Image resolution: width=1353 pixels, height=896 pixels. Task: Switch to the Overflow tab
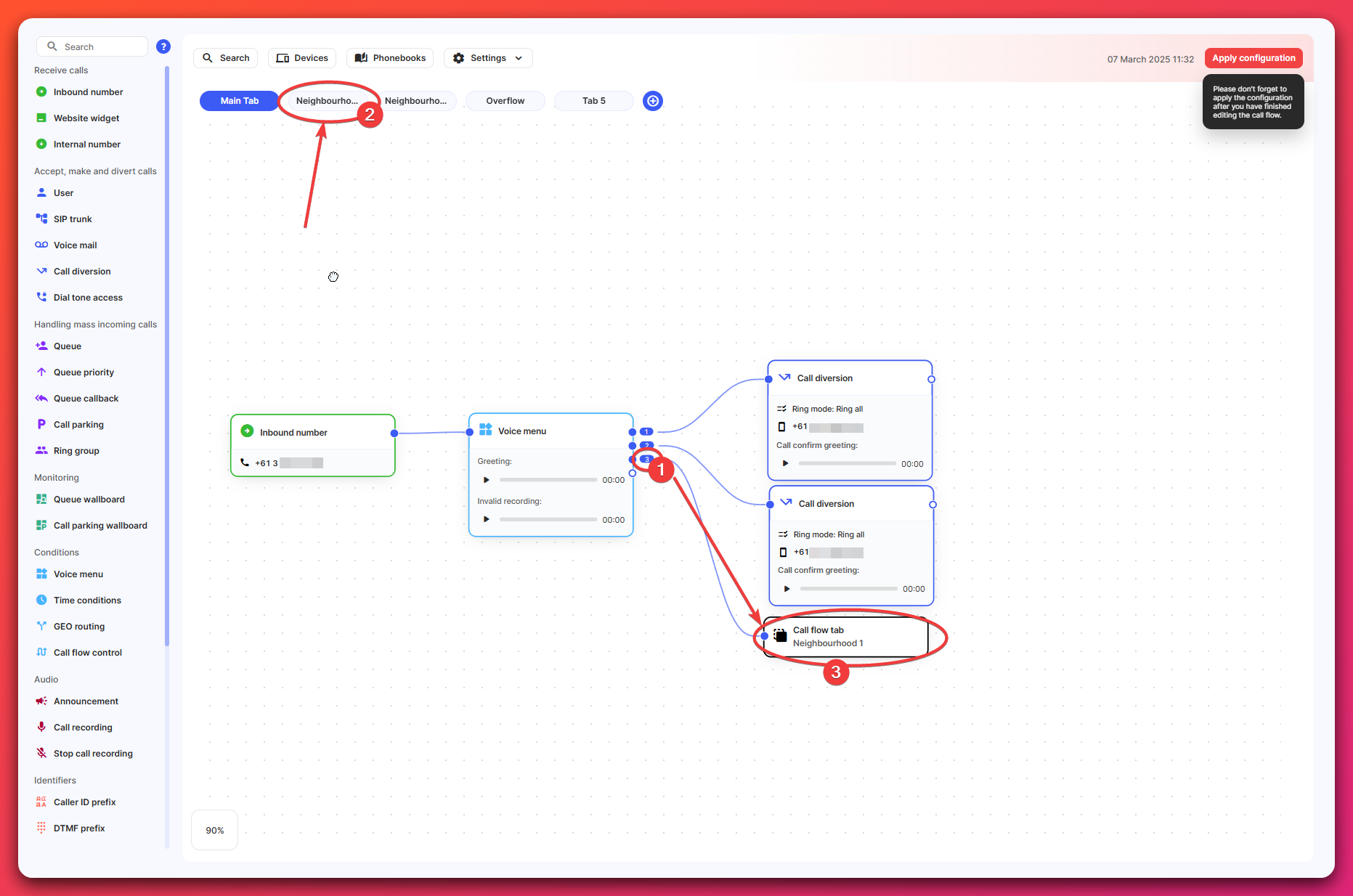[x=505, y=101]
